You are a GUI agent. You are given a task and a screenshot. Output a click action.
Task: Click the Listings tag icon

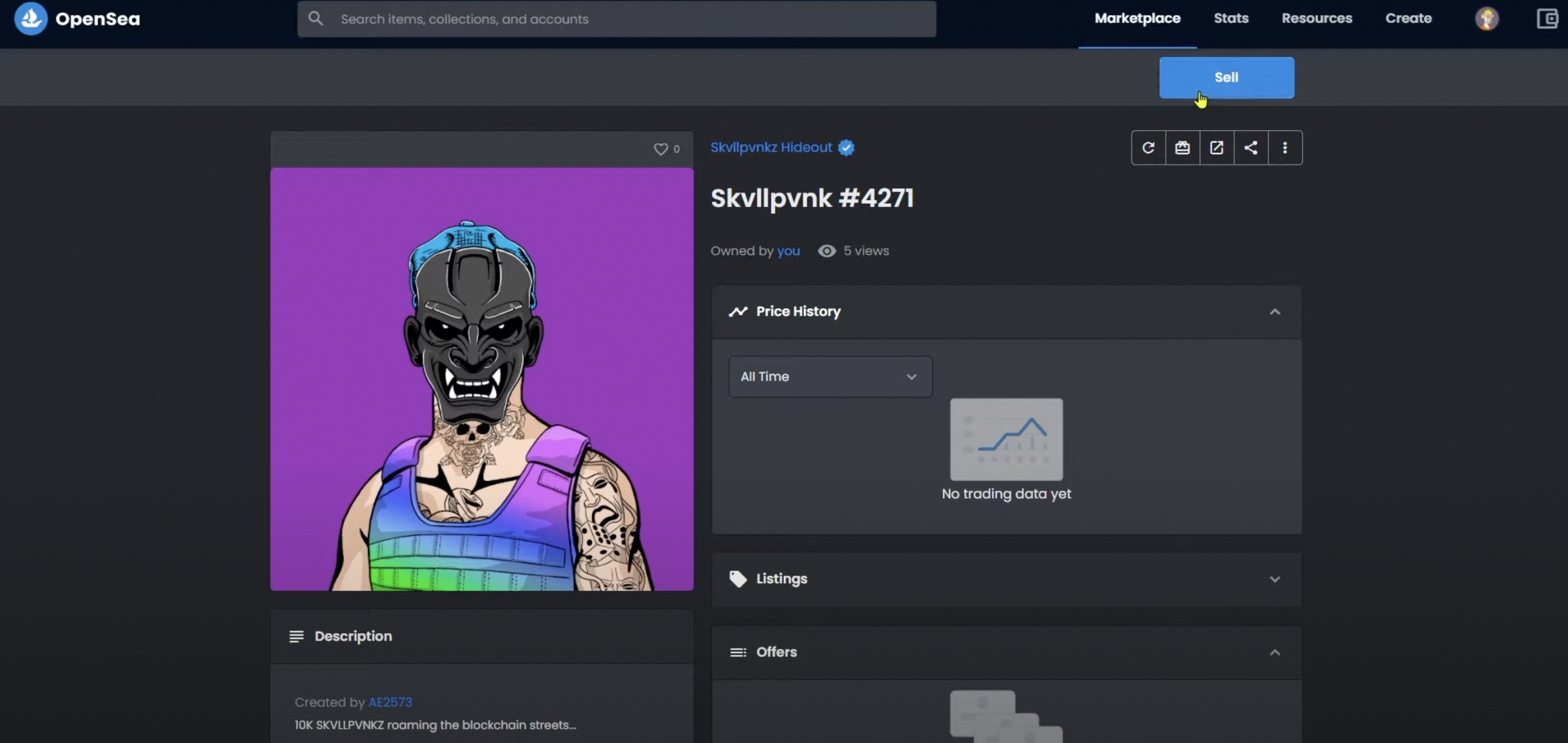(738, 579)
